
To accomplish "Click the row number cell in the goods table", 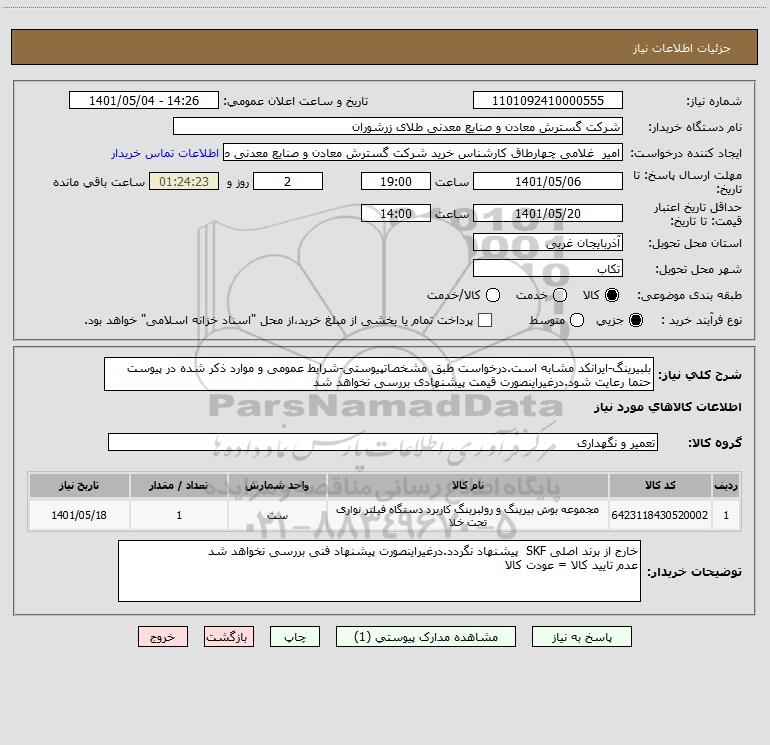I will click(726, 515).
